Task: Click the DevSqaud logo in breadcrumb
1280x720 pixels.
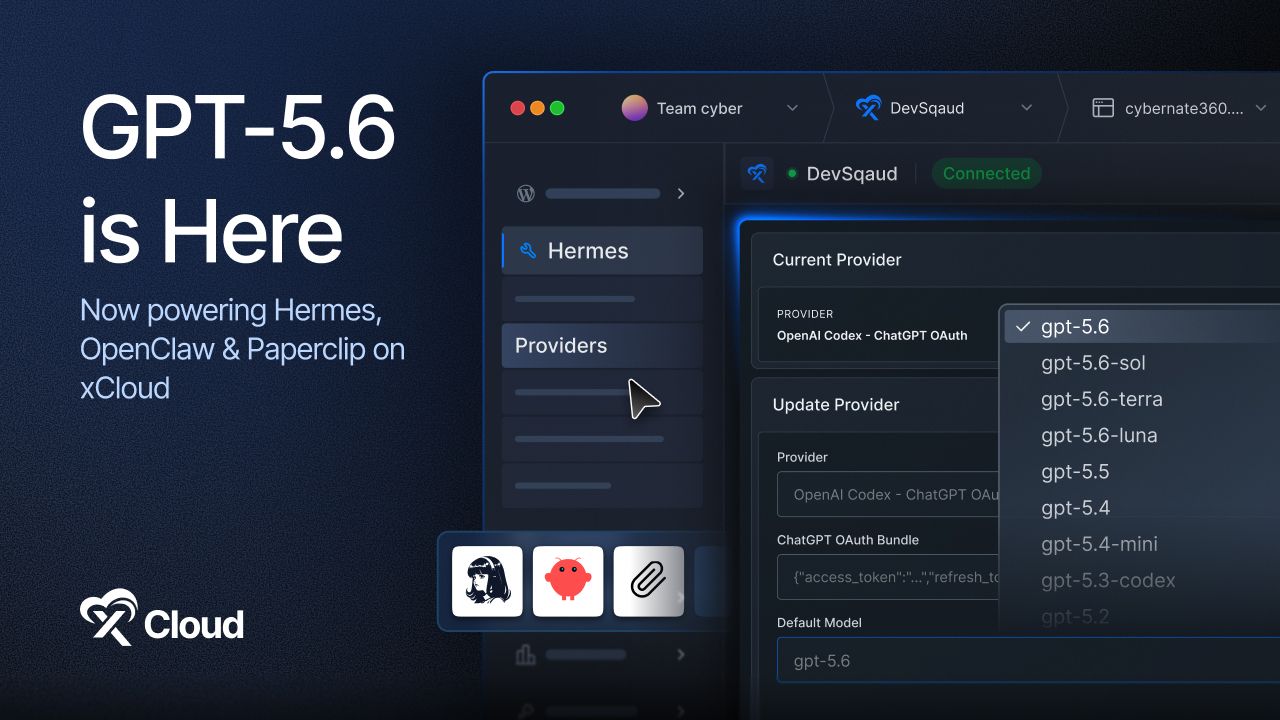Action: click(x=869, y=108)
